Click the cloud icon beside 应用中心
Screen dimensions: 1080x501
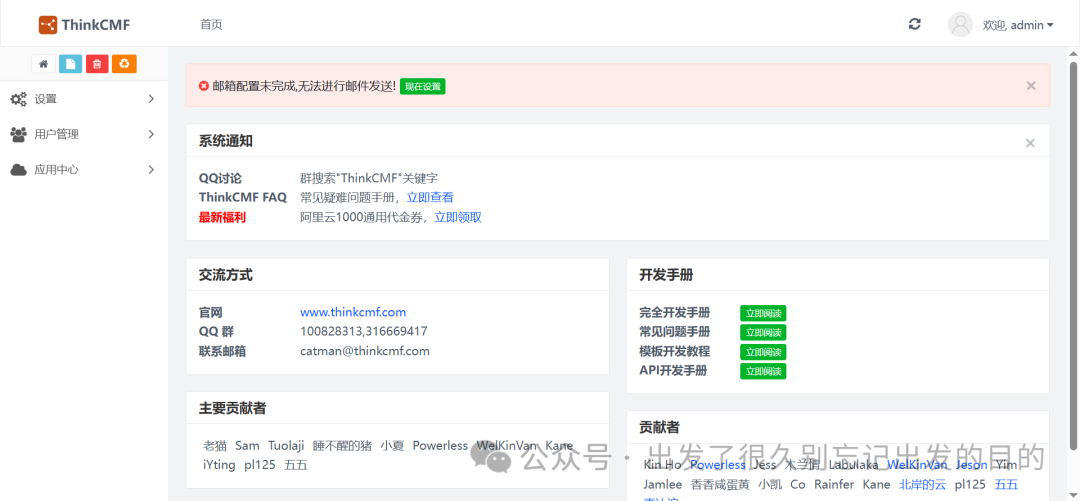pyautogui.click(x=19, y=170)
